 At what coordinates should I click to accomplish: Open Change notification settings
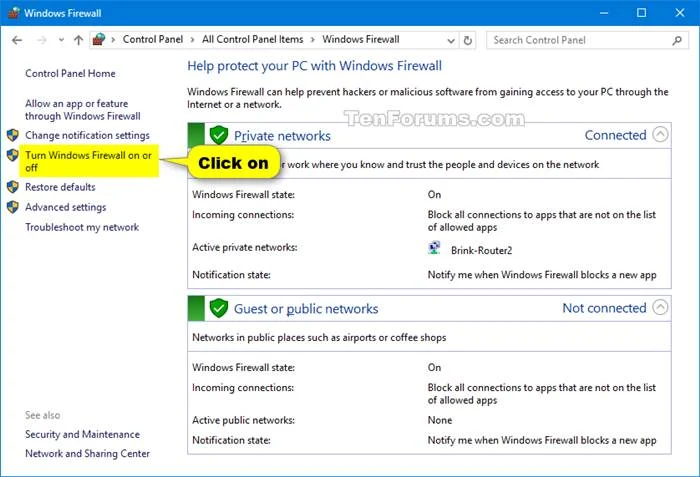point(87,135)
